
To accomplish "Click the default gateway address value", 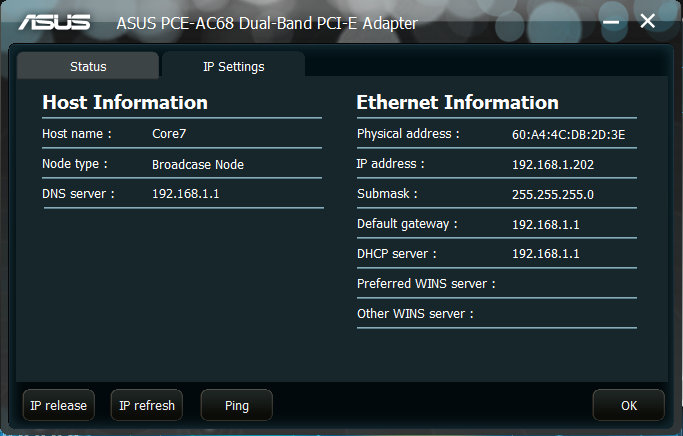I will (545, 224).
